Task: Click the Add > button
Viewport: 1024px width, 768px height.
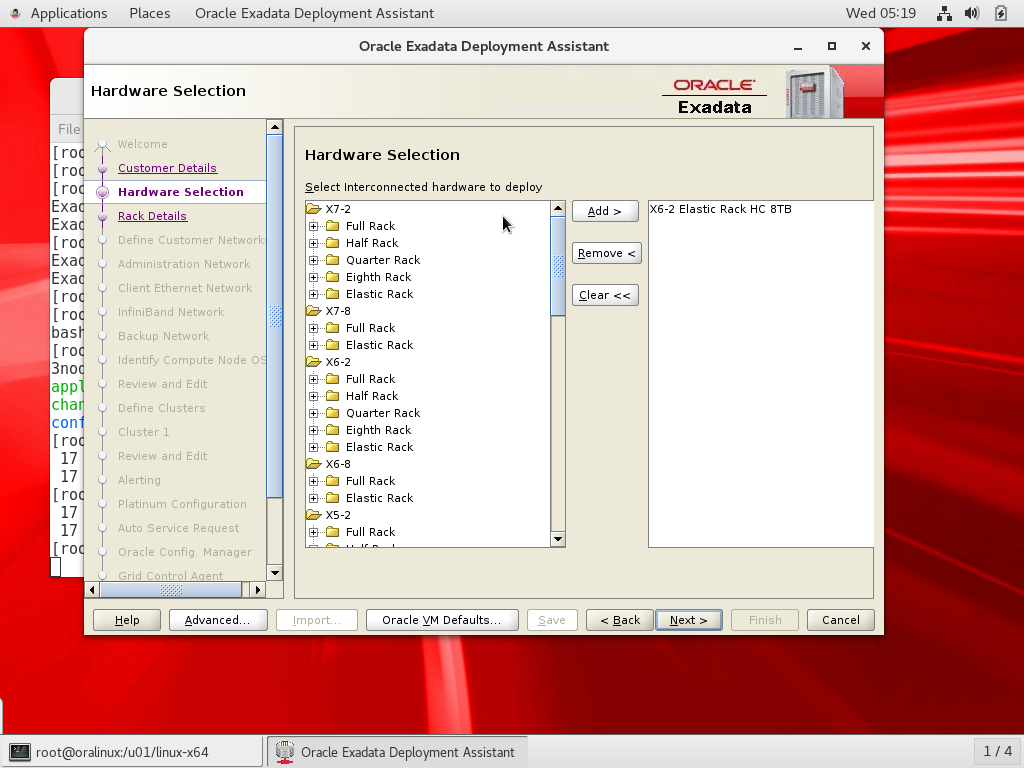Action: tap(604, 211)
